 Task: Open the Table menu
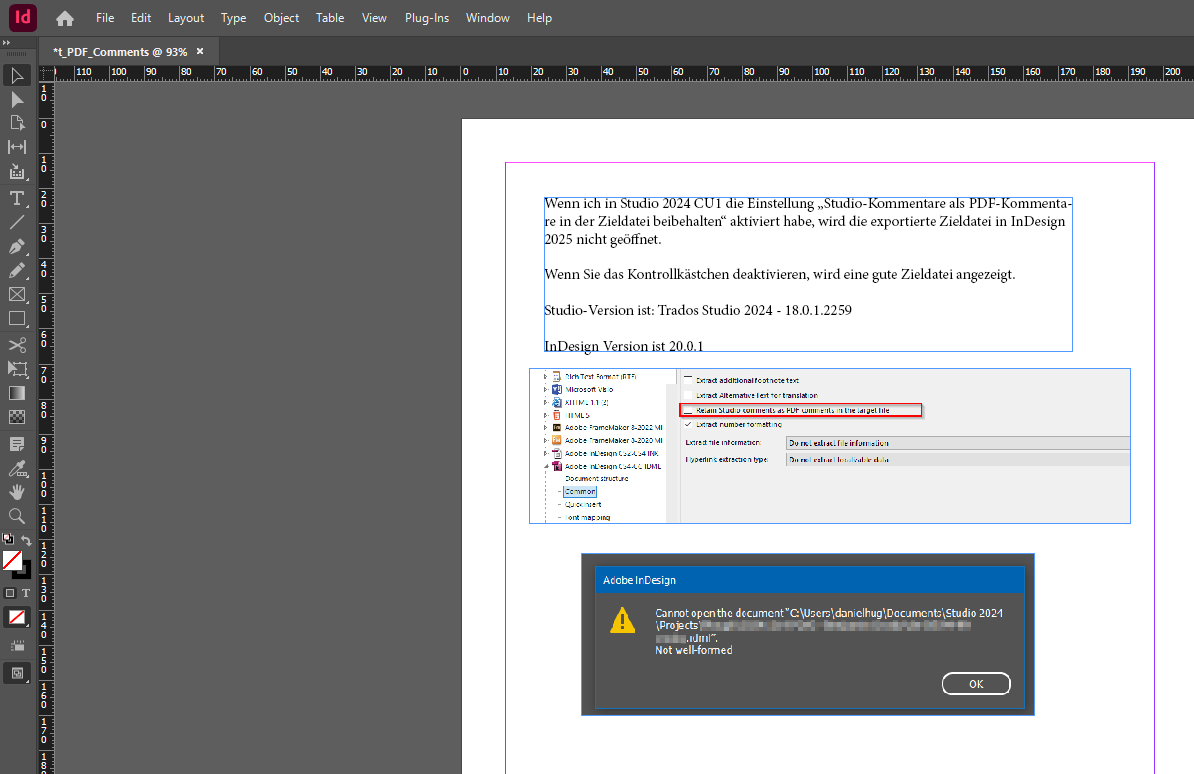coord(330,18)
